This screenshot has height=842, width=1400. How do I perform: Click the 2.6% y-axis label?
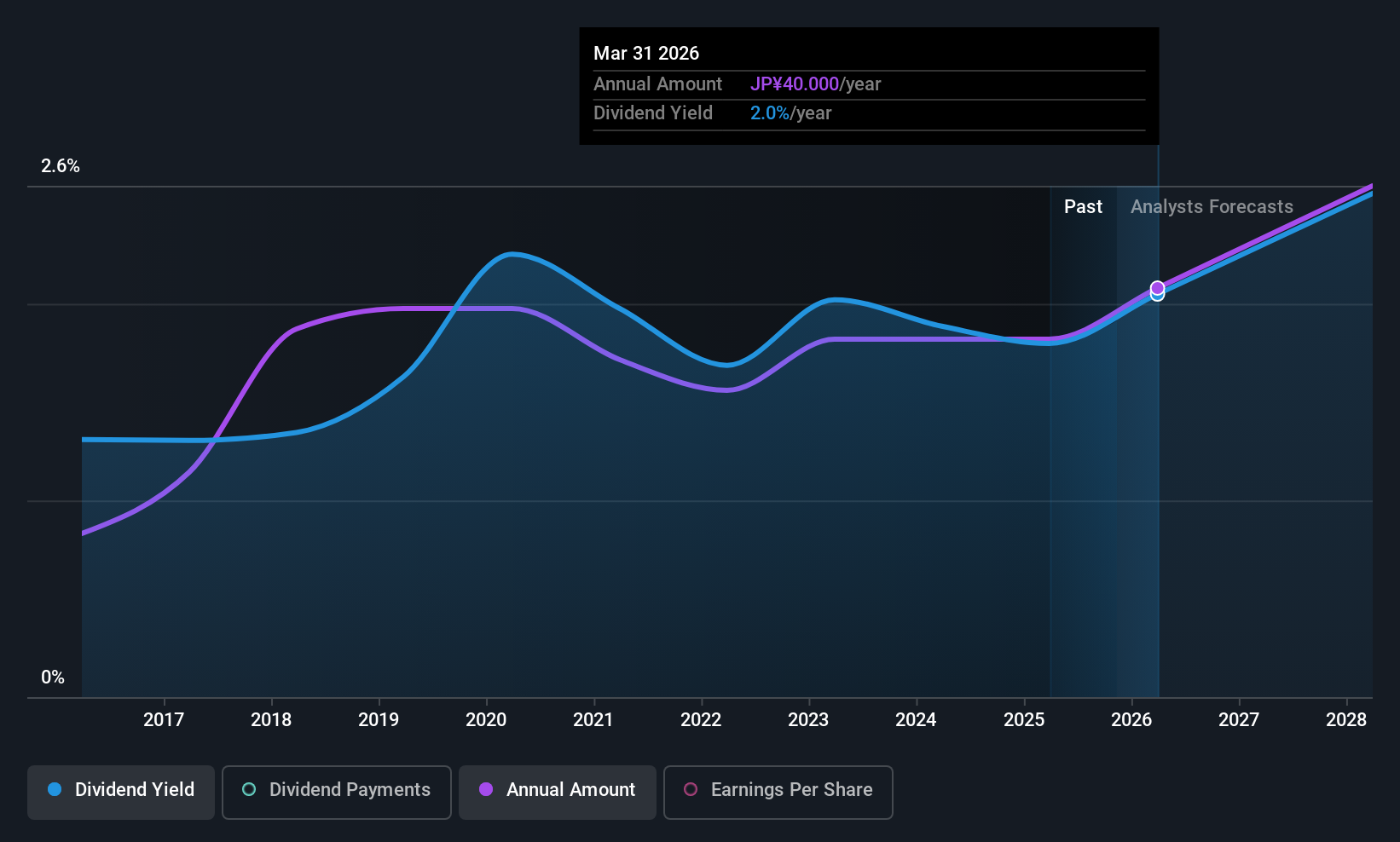pos(61,166)
